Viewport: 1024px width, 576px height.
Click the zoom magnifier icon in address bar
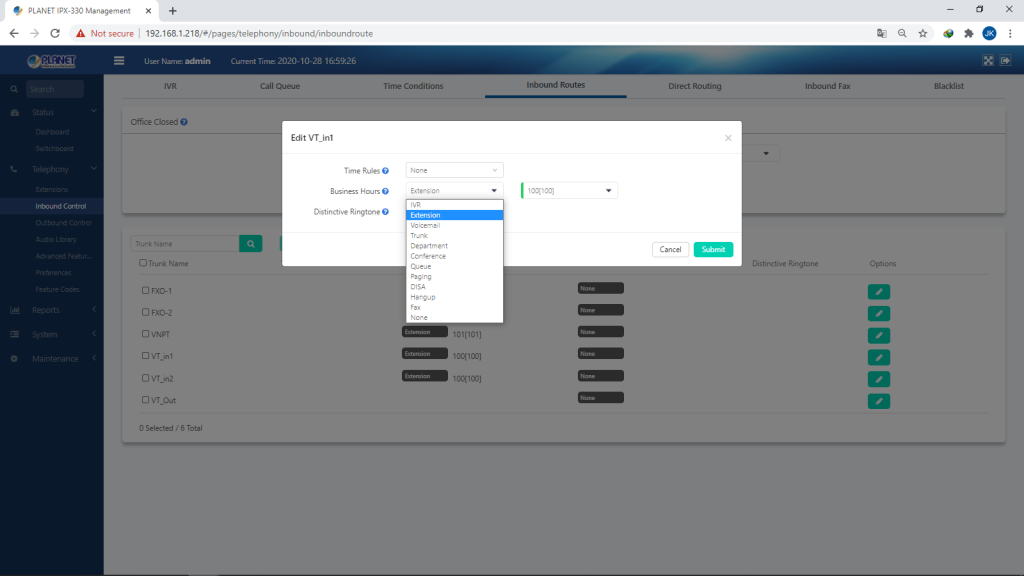coord(902,33)
